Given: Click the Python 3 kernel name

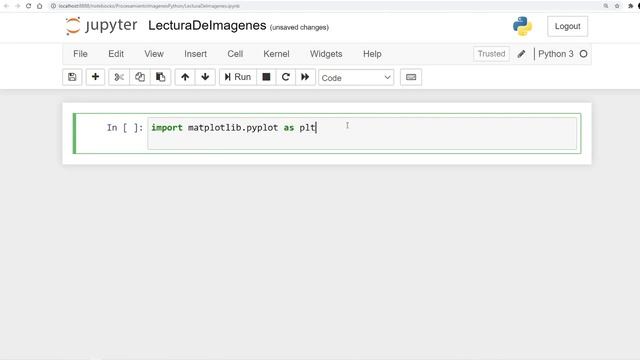Looking at the screenshot, I should click(556, 54).
